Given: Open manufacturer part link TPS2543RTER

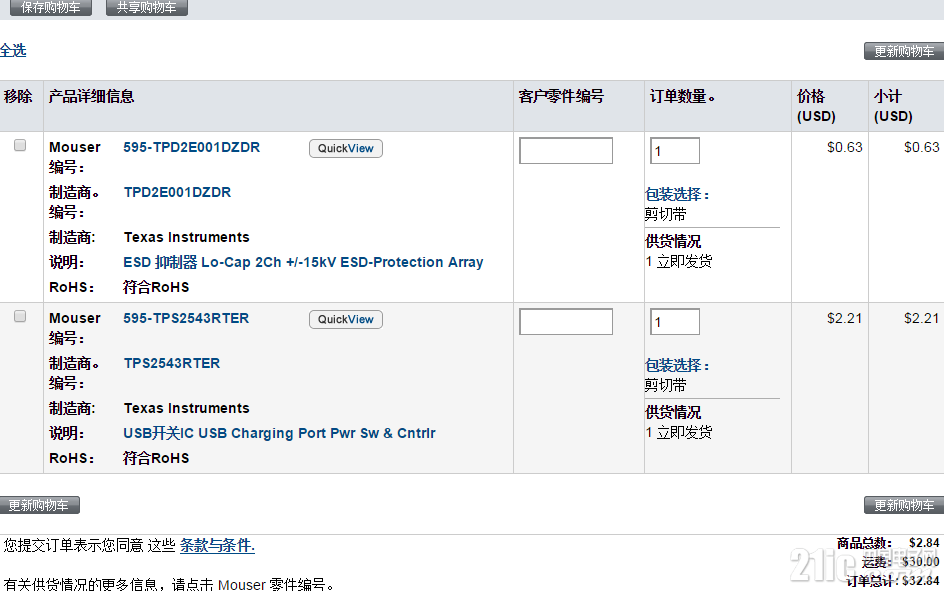Looking at the screenshot, I should tap(172, 364).
